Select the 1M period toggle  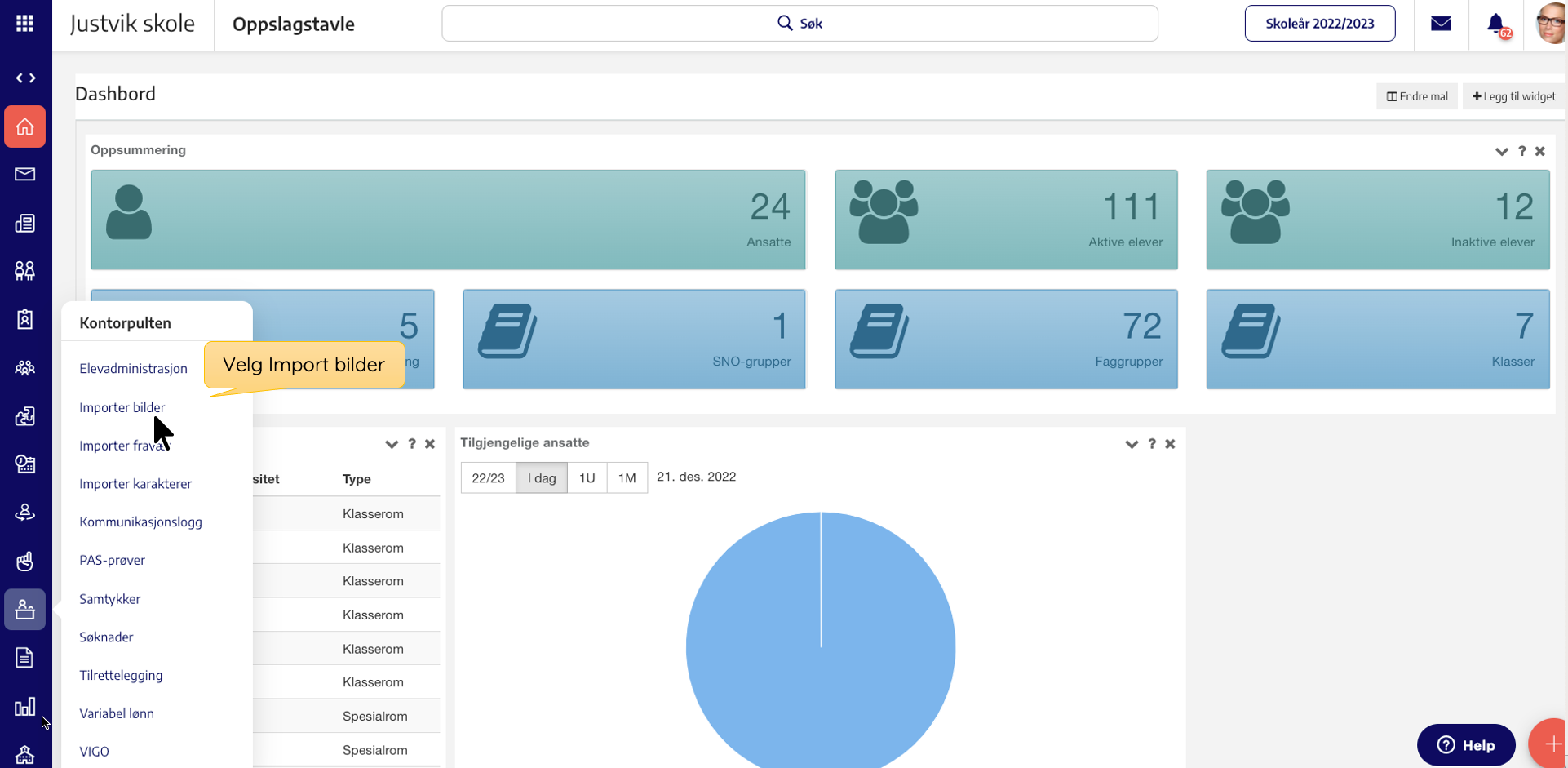point(627,478)
